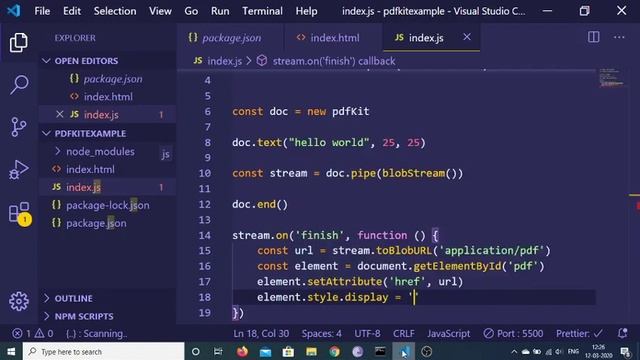The height and width of the screenshot is (360, 640).
Task: Open Chrome from the taskbar
Action: point(335,351)
